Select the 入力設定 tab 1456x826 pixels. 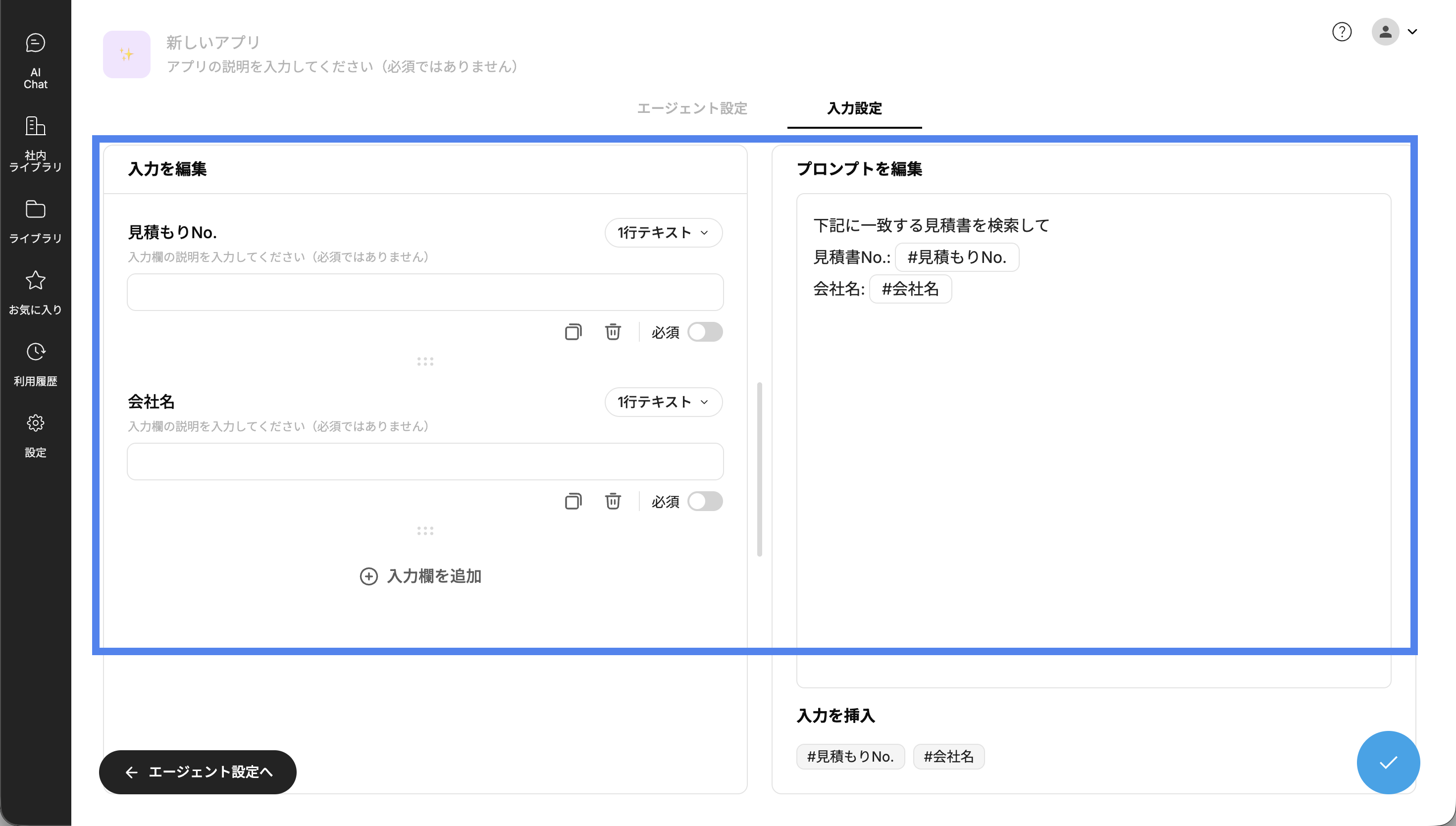(854, 108)
